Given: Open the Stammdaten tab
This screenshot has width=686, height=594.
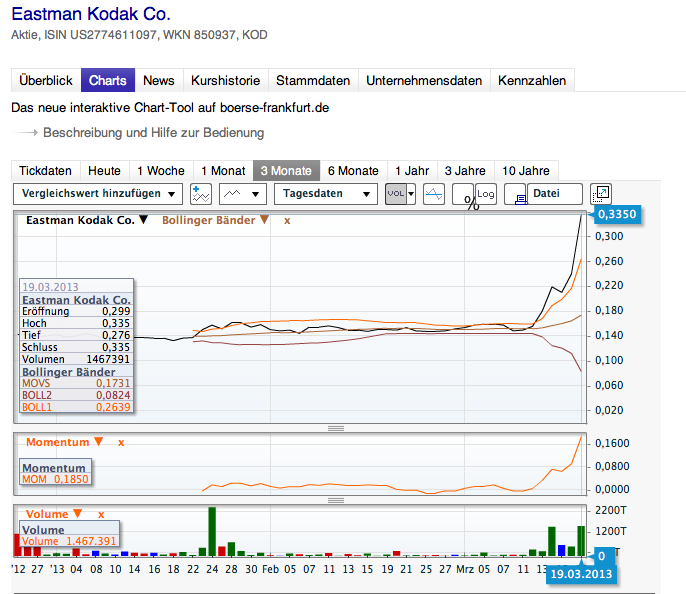Looking at the screenshot, I should [313, 80].
